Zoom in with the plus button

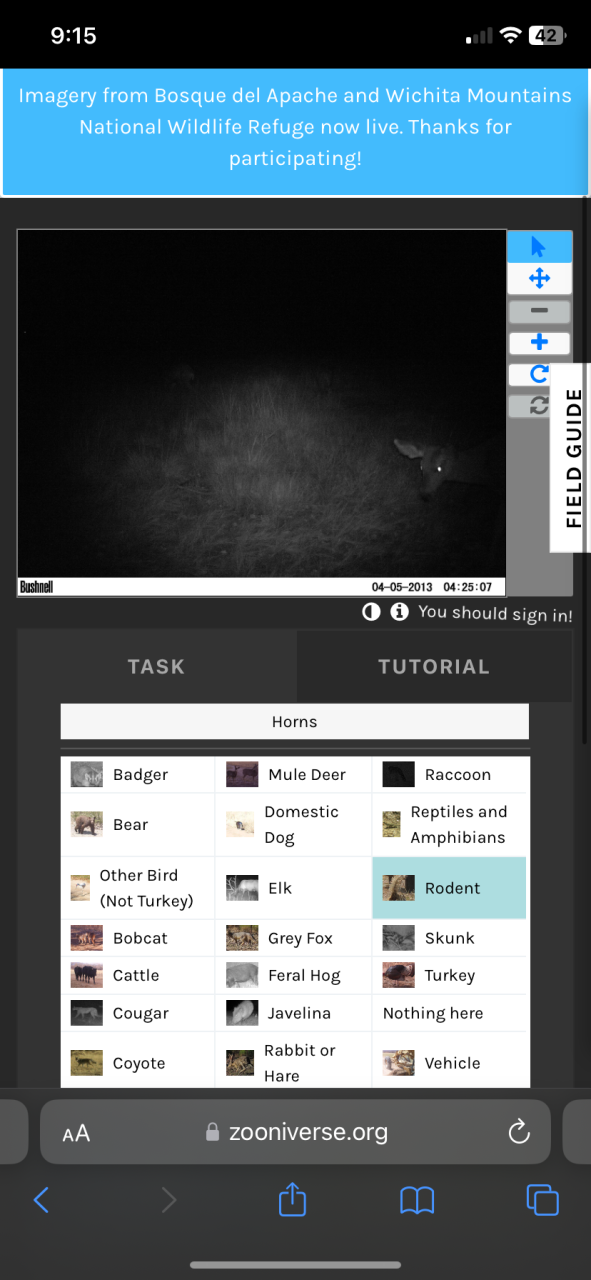tap(539, 343)
